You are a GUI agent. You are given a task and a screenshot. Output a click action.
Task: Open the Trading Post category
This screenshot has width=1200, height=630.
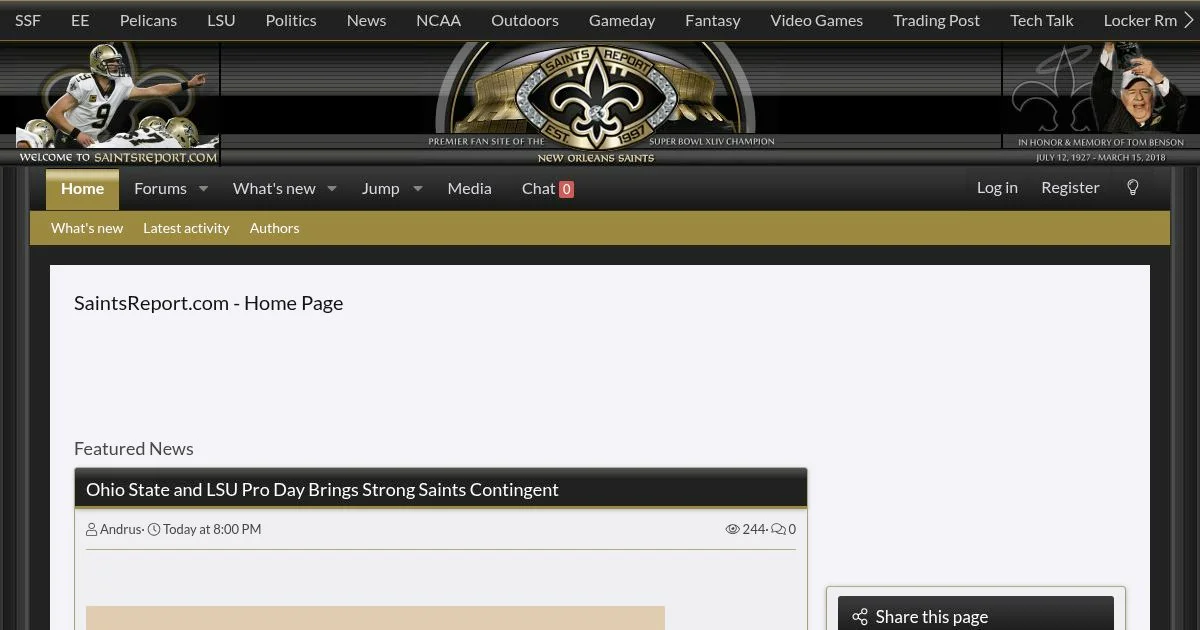(936, 20)
